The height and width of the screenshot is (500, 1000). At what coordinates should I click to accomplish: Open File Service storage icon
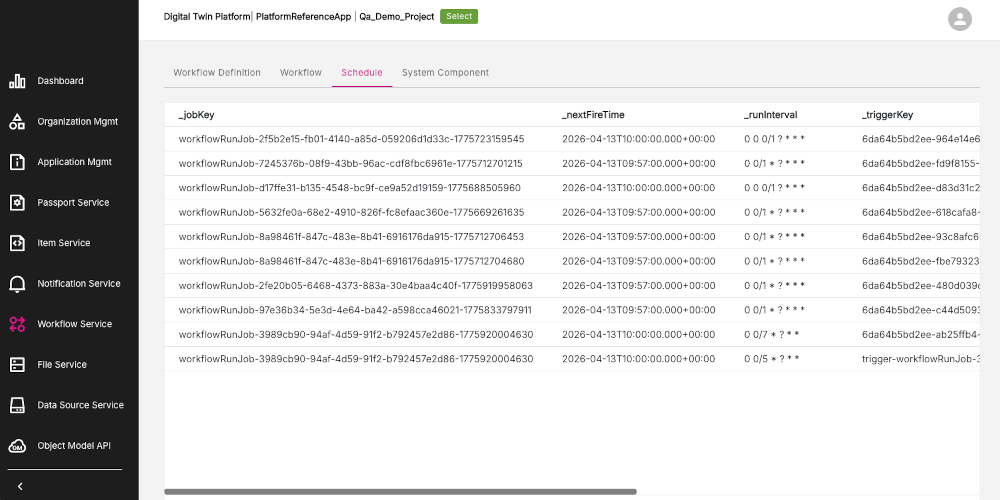coord(17,365)
